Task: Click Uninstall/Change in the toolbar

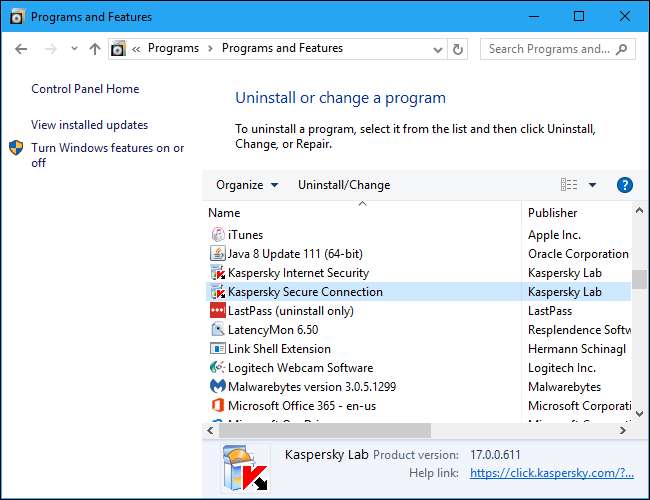Action: [344, 185]
